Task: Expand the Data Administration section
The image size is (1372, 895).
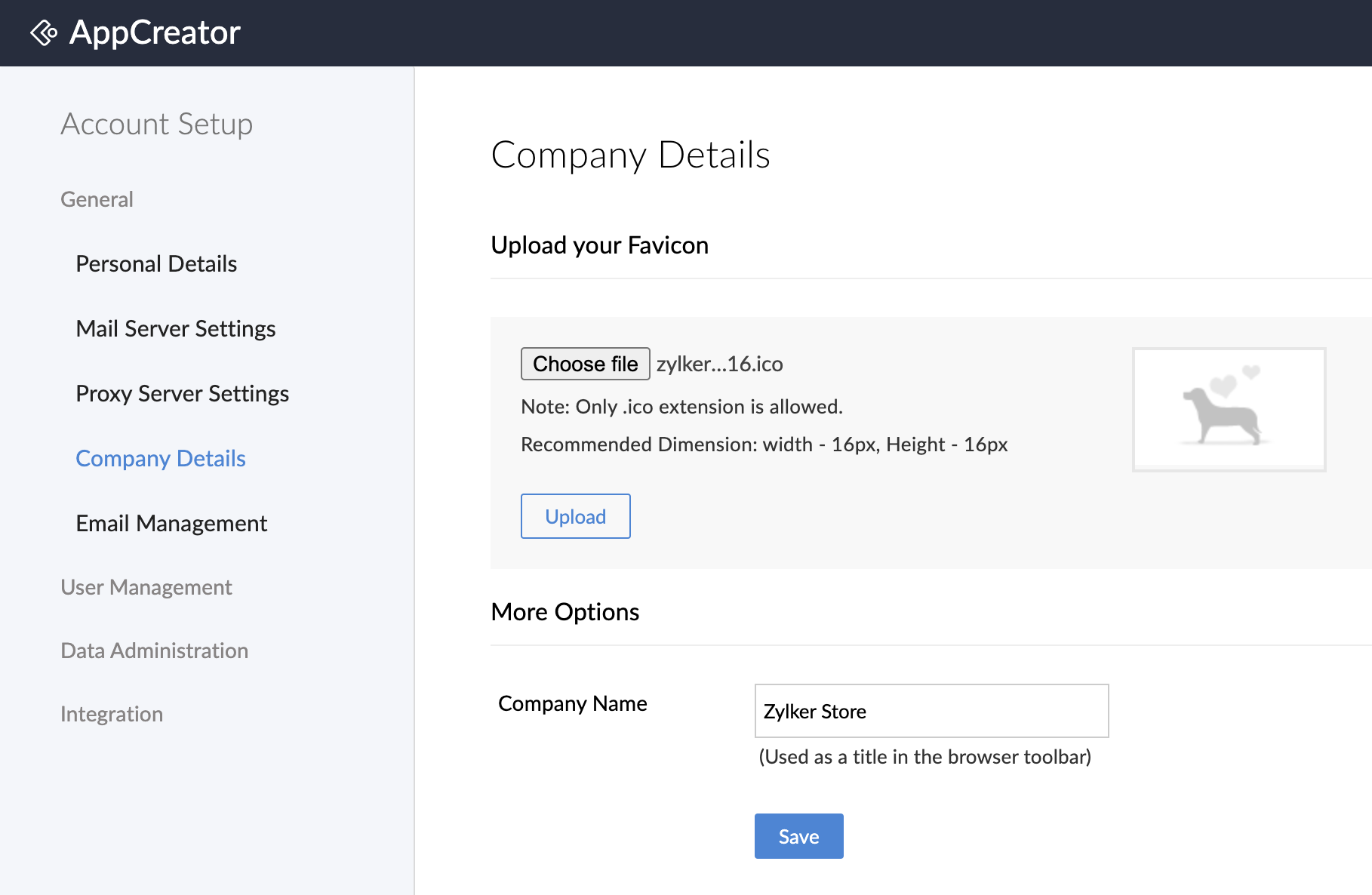Action: (x=154, y=650)
